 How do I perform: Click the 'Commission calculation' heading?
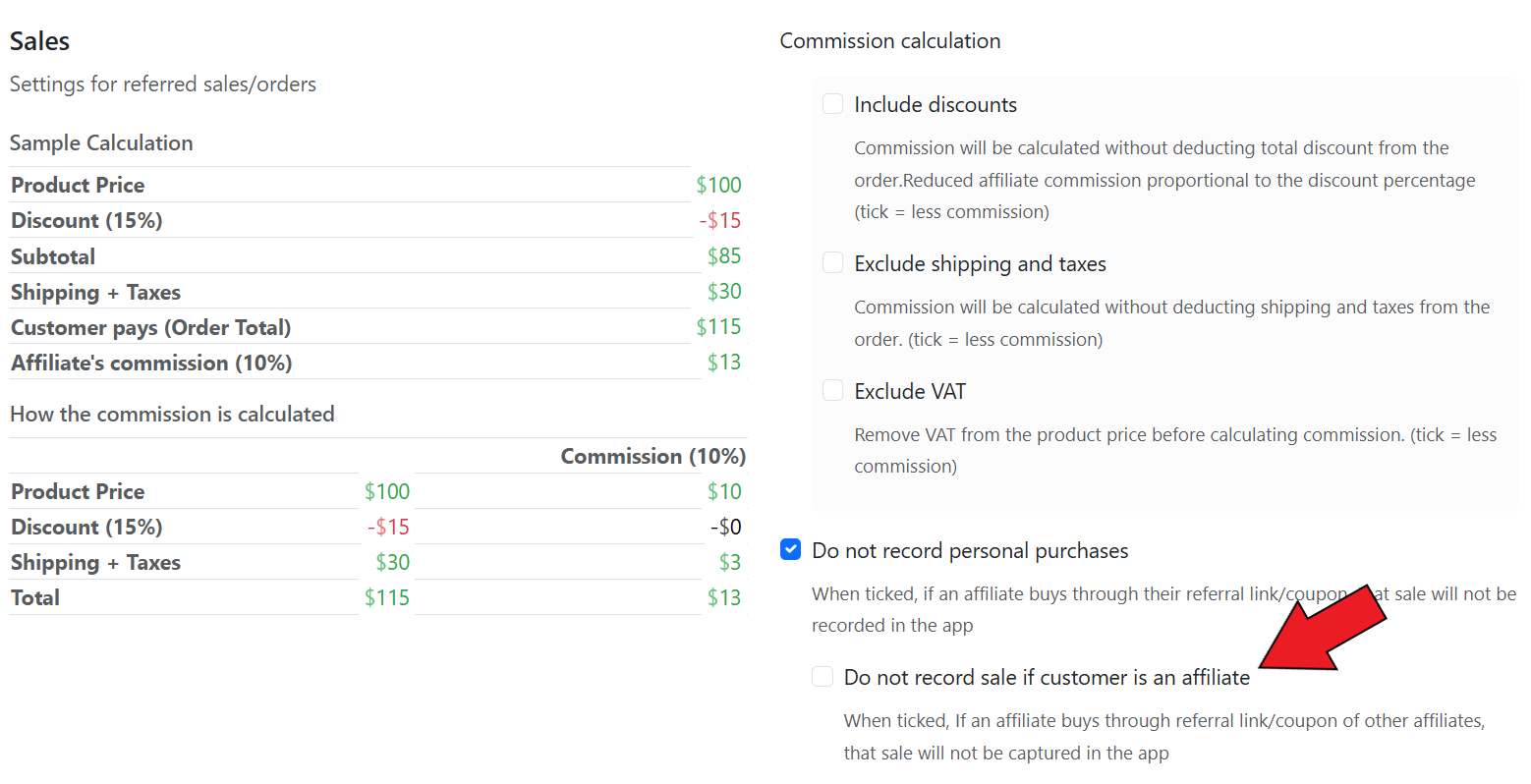(x=889, y=41)
